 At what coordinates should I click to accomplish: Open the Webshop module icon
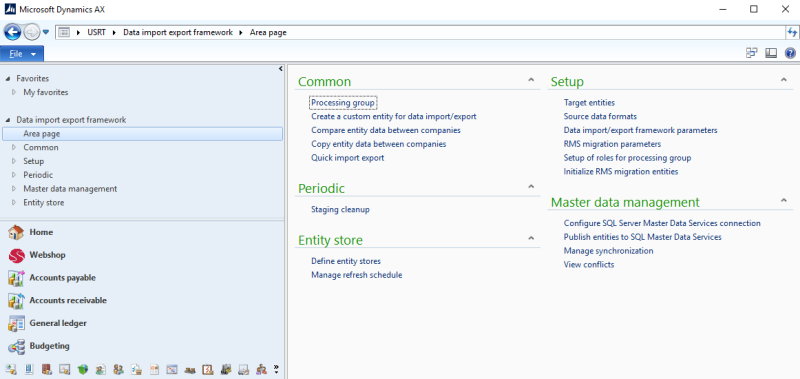click(16, 255)
